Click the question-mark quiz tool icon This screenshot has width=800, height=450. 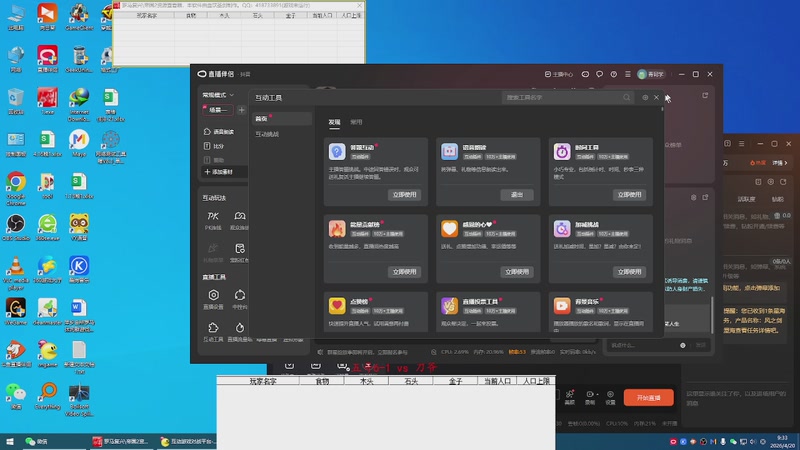[337, 152]
